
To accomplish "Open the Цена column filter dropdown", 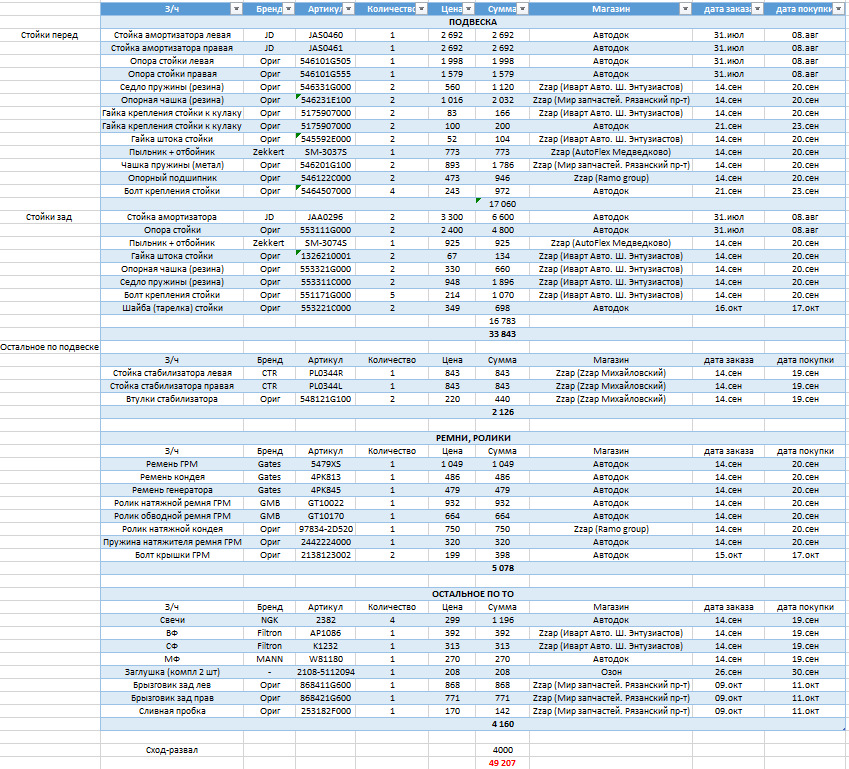I will pos(468,9).
